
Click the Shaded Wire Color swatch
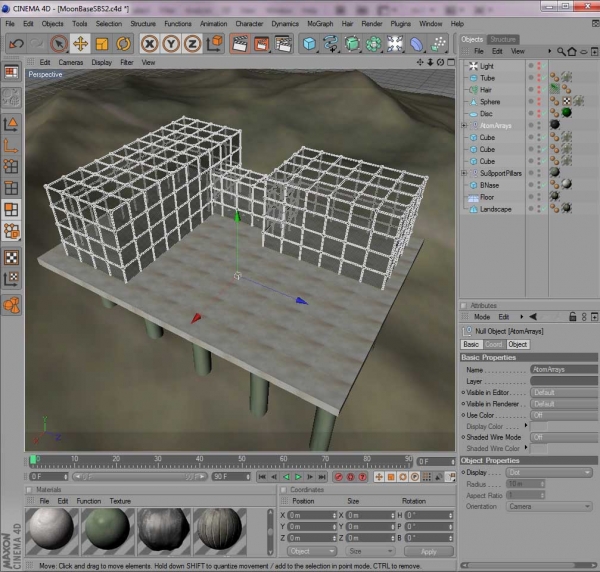(x=539, y=448)
